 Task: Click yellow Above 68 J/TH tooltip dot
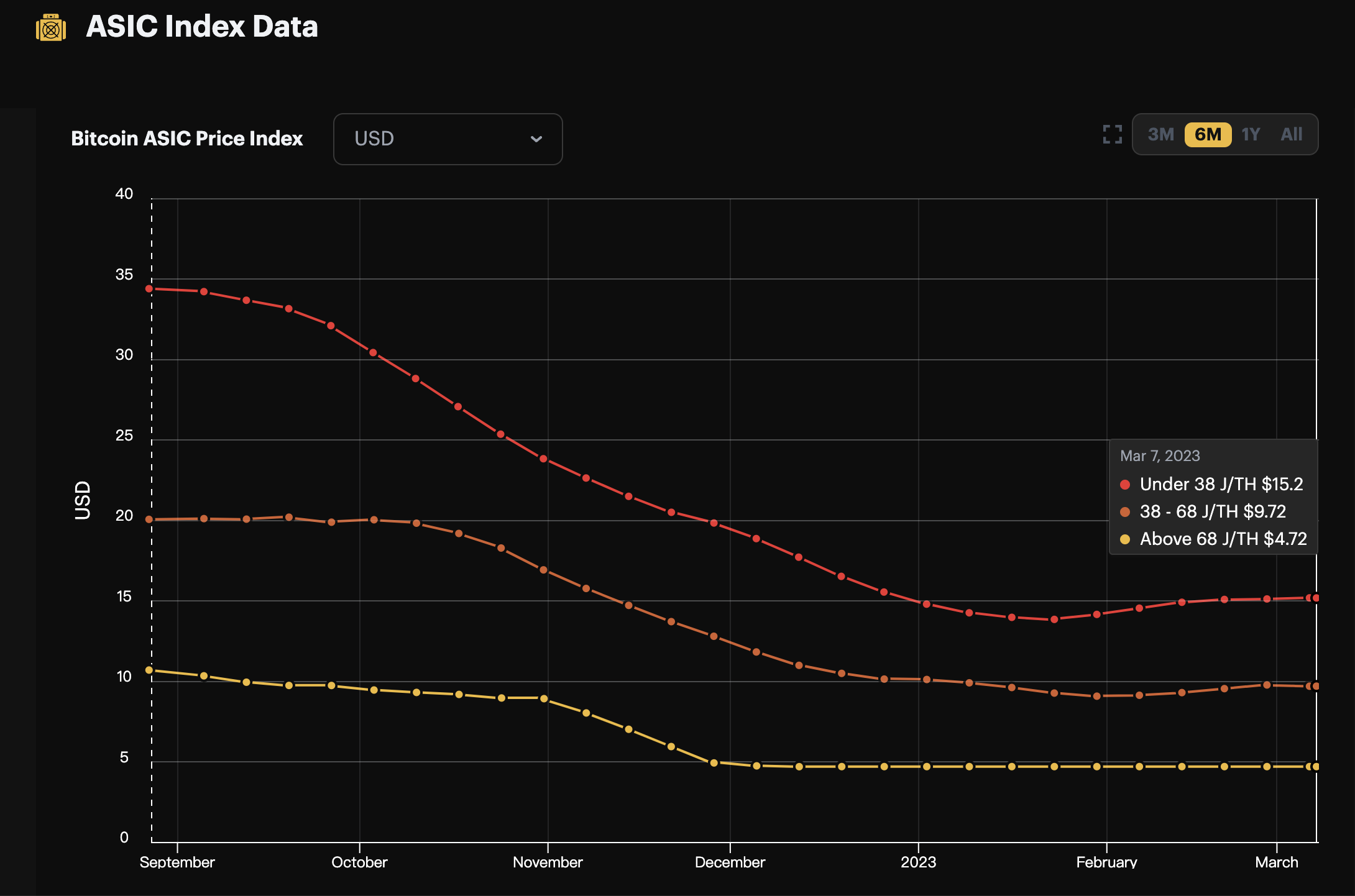(1125, 539)
